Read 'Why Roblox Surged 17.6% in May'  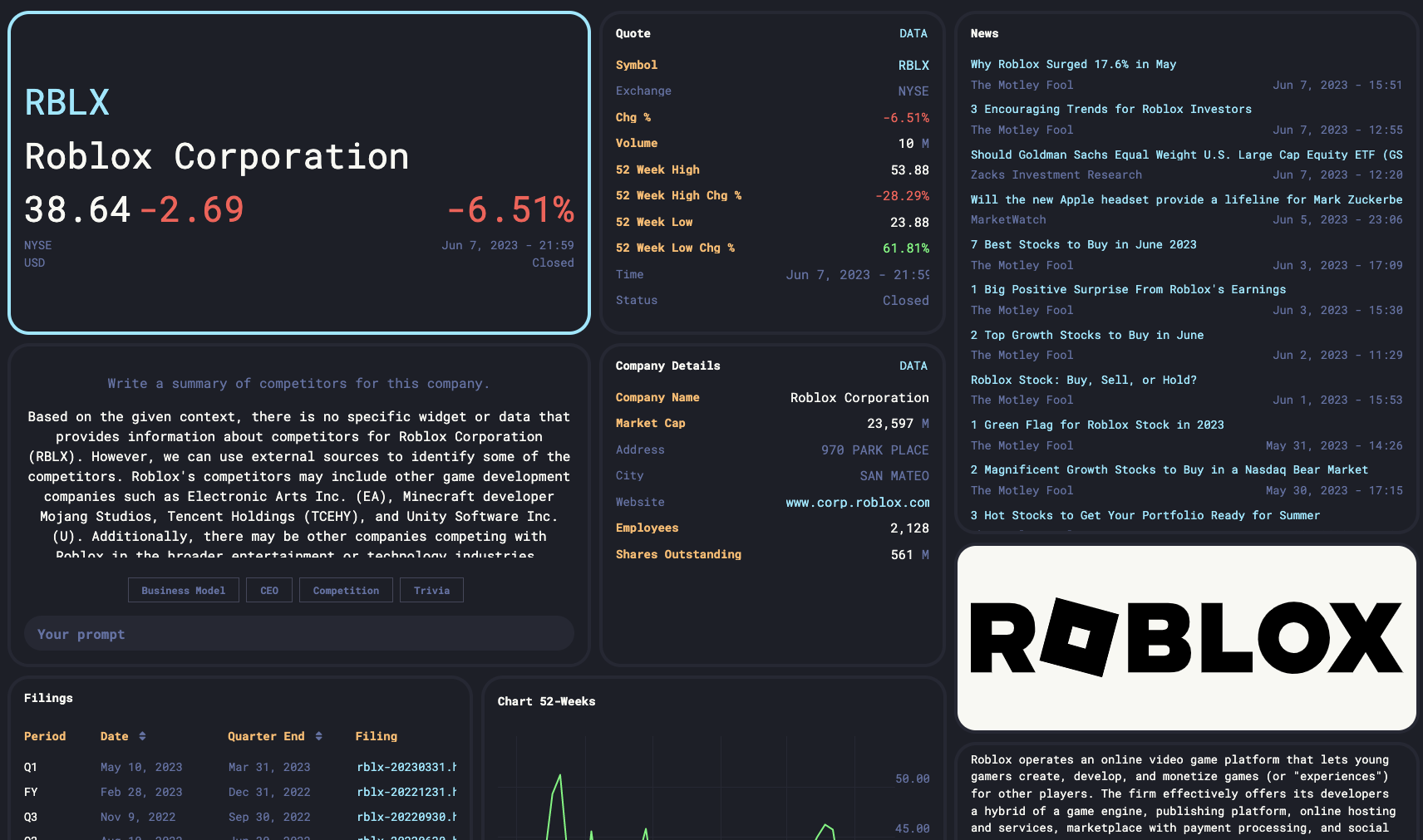(1073, 64)
